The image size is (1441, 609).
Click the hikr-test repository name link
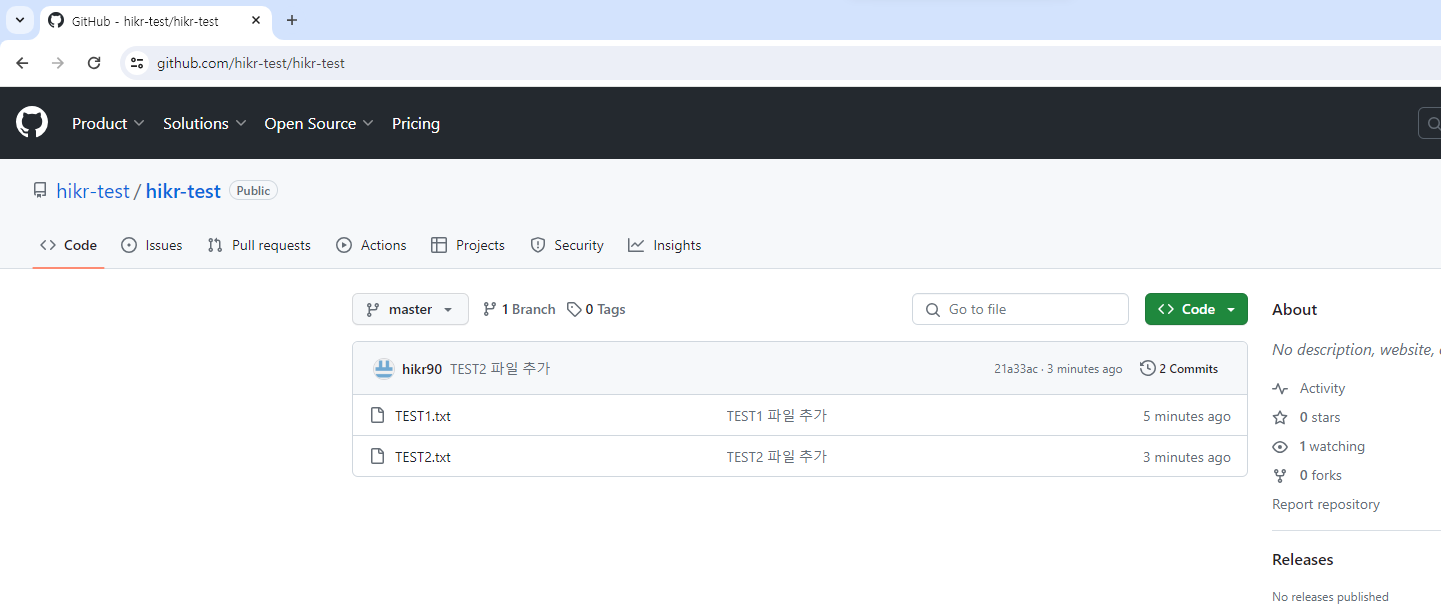point(183,191)
